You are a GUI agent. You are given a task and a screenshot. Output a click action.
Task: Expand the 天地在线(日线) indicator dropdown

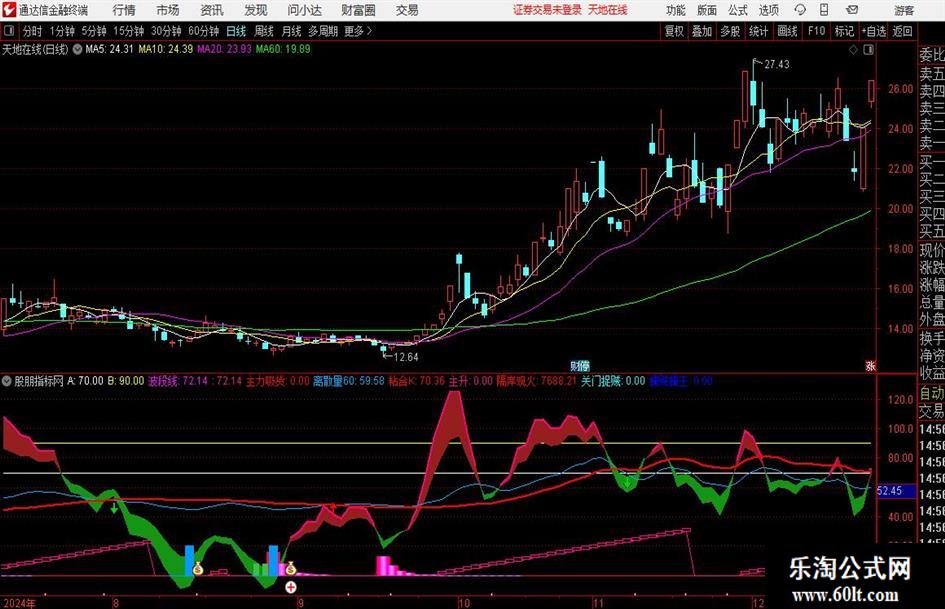click(x=77, y=49)
